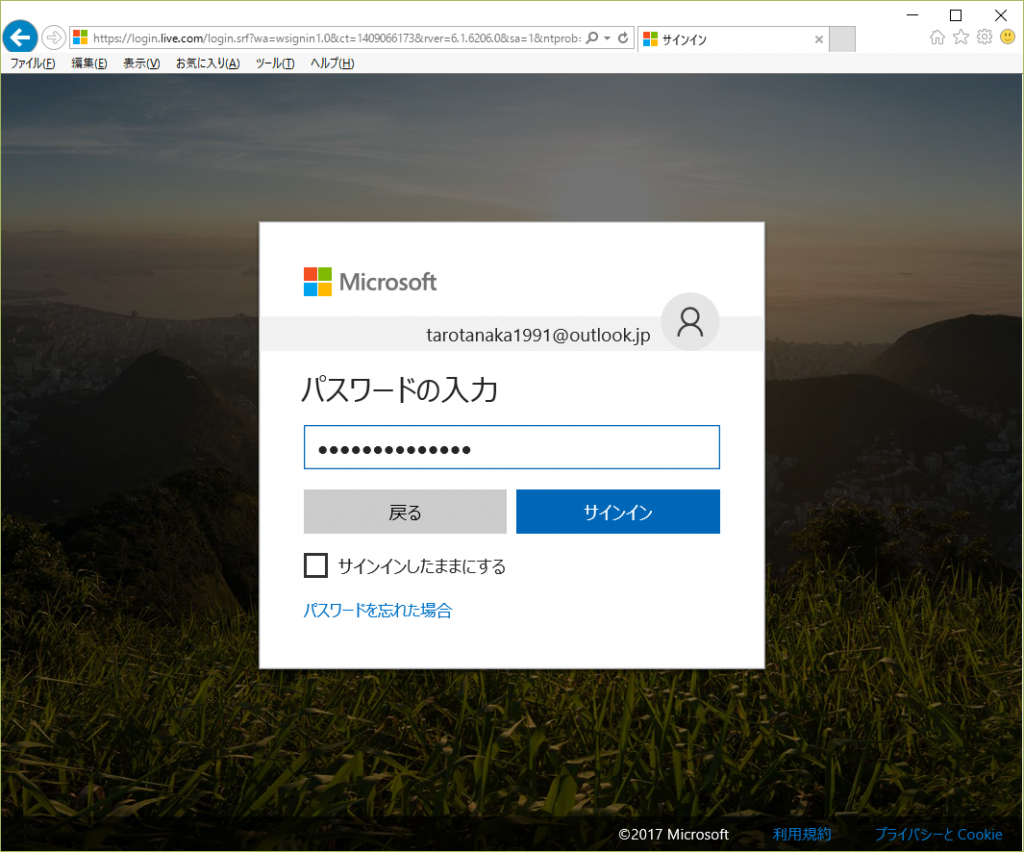Click the smiley feedback icon
The image size is (1024, 852).
coord(1008,37)
